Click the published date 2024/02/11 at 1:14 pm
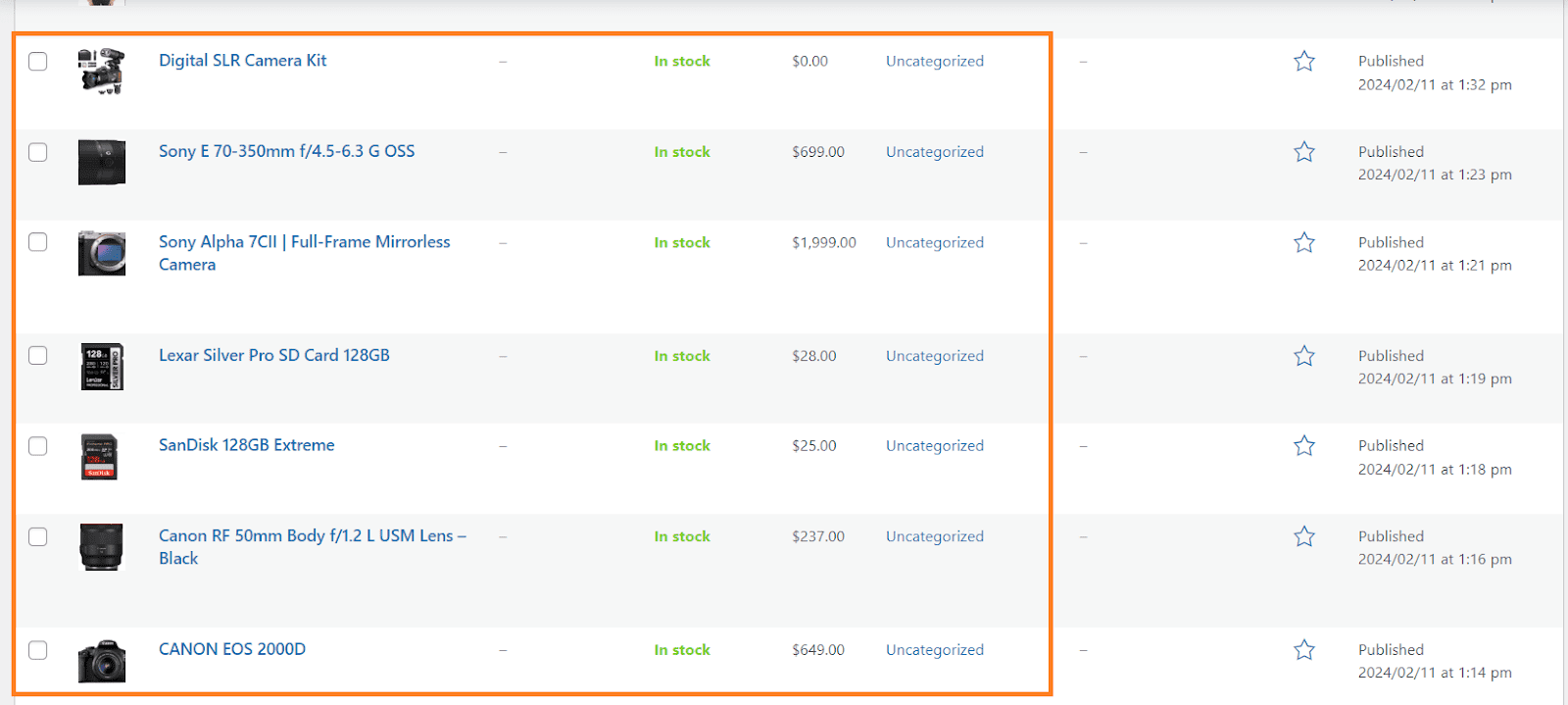The width and height of the screenshot is (1568, 705). [x=1435, y=673]
